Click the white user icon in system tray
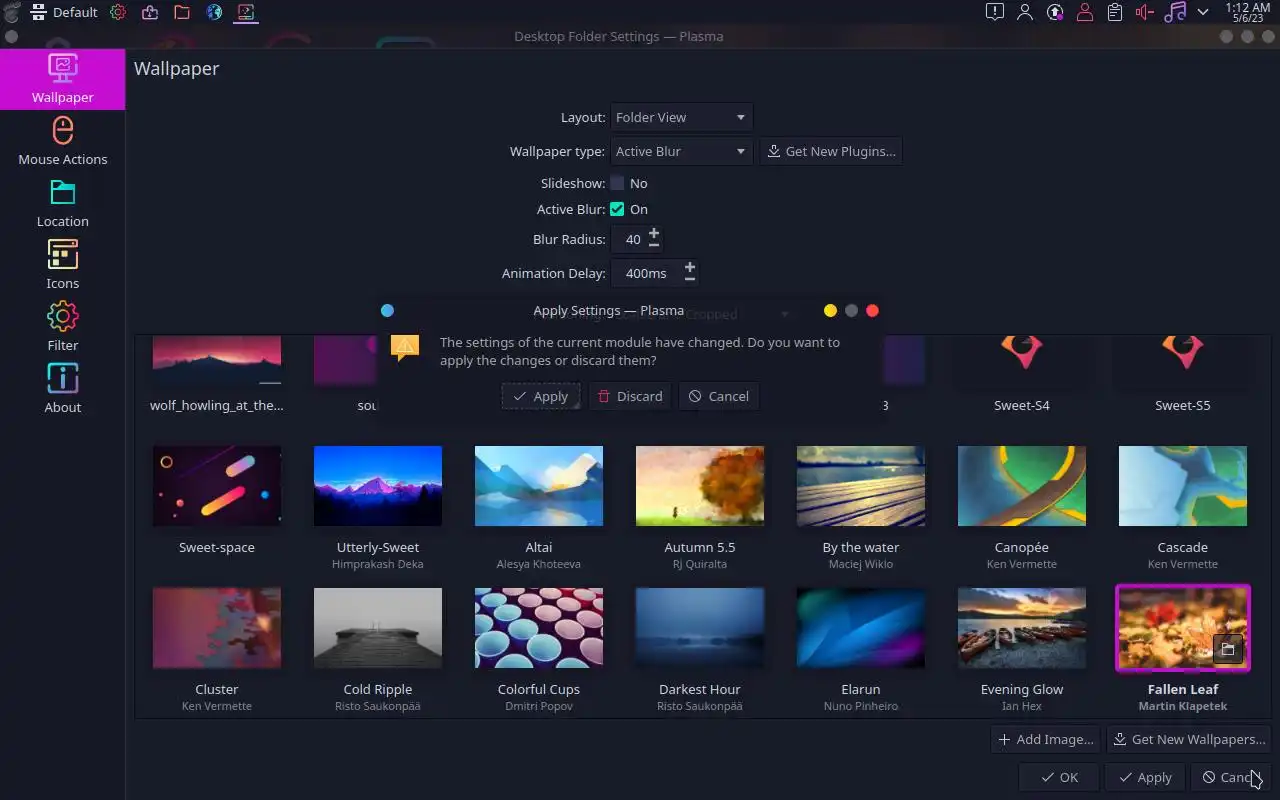This screenshot has width=1280, height=800. point(1024,12)
